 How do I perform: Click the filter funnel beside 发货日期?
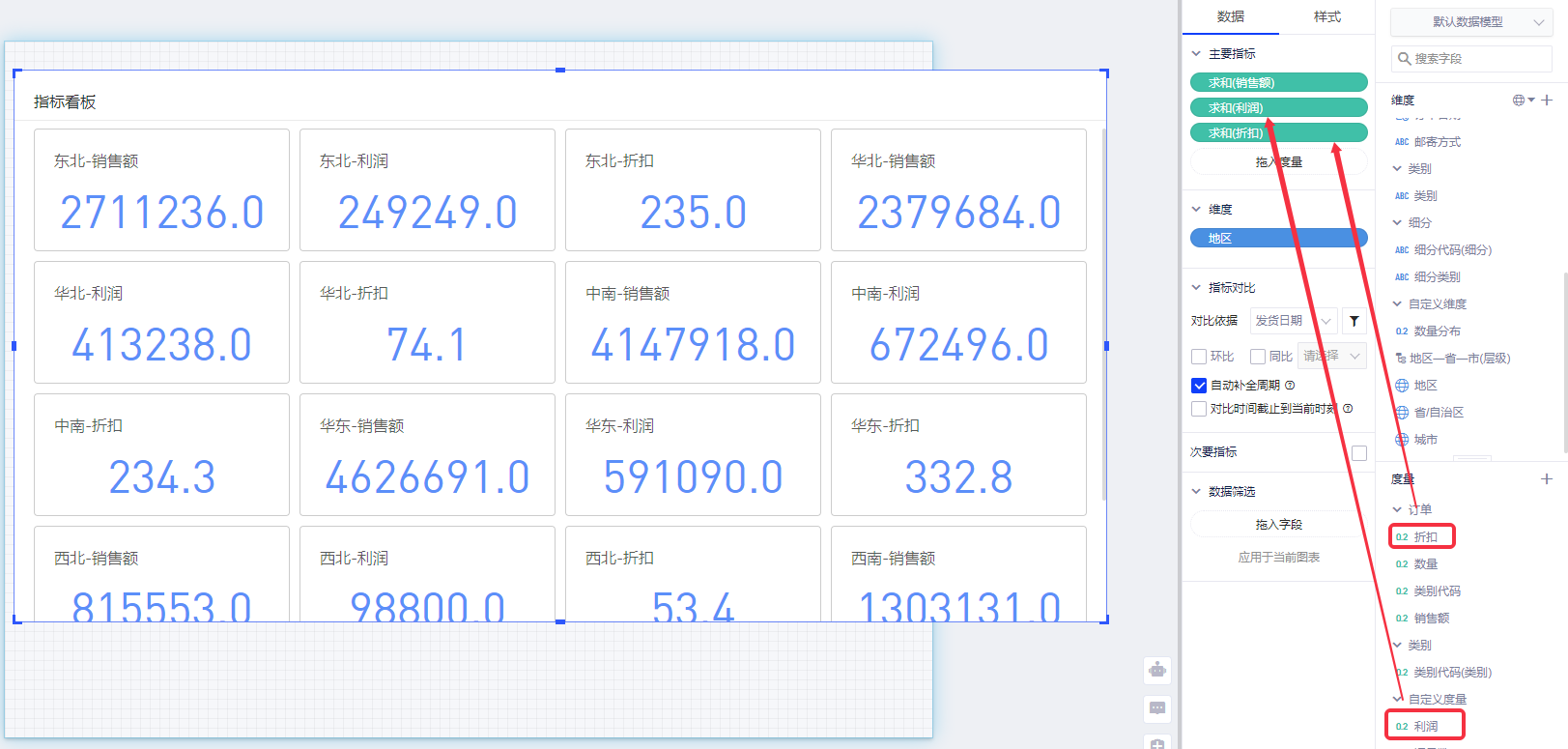click(x=1354, y=321)
